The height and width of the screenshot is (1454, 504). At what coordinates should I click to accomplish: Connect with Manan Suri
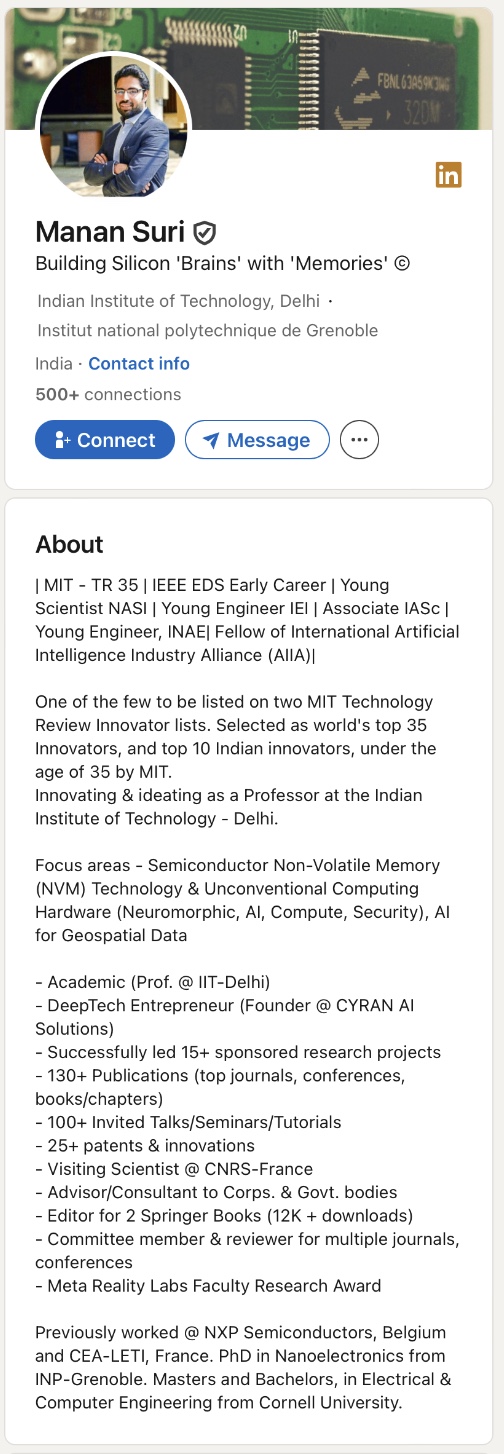(x=105, y=440)
